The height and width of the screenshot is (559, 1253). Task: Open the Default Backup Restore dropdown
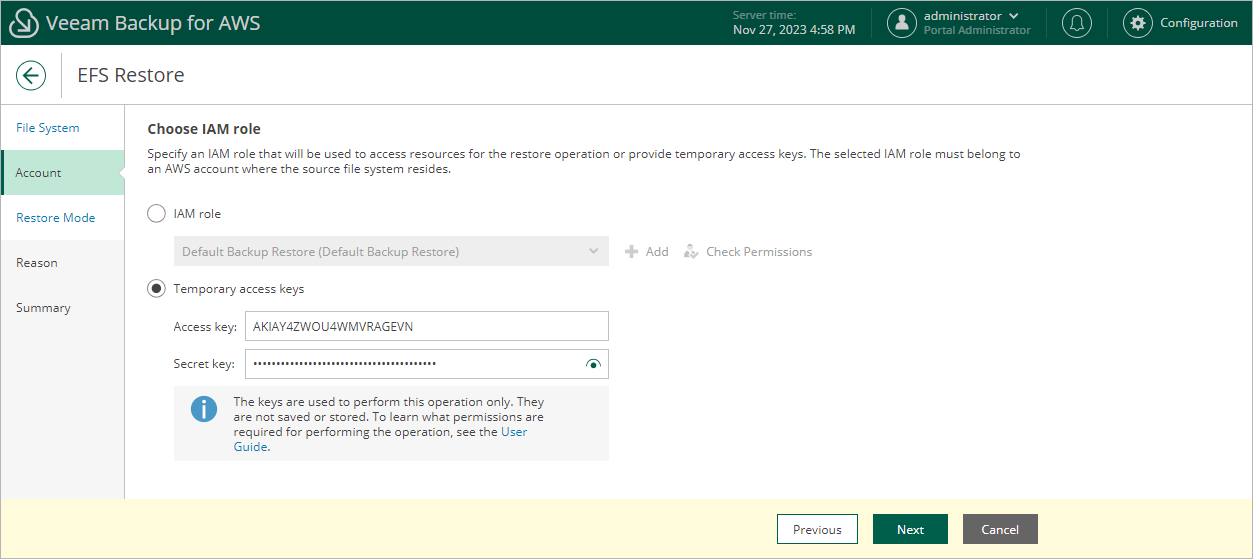(391, 252)
